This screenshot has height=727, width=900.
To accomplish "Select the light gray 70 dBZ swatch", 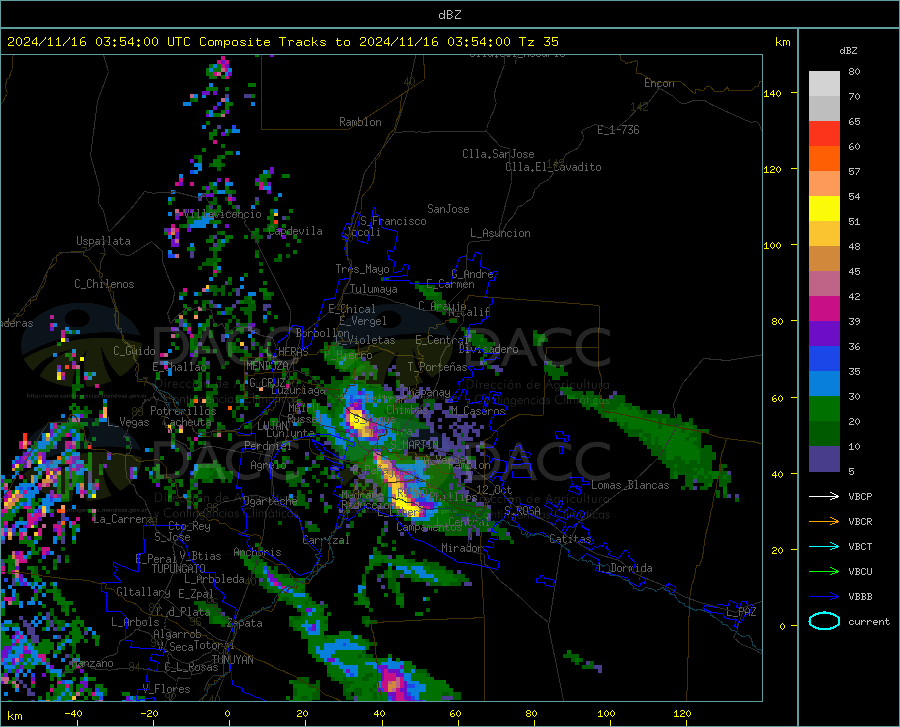I will click(824, 84).
